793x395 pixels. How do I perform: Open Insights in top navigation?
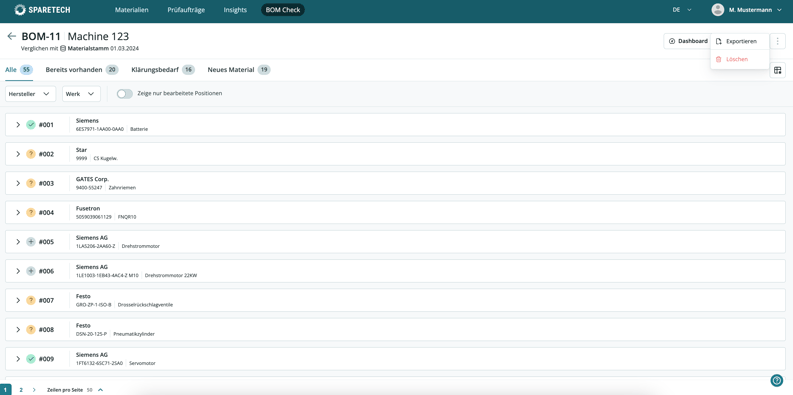[x=235, y=10]
